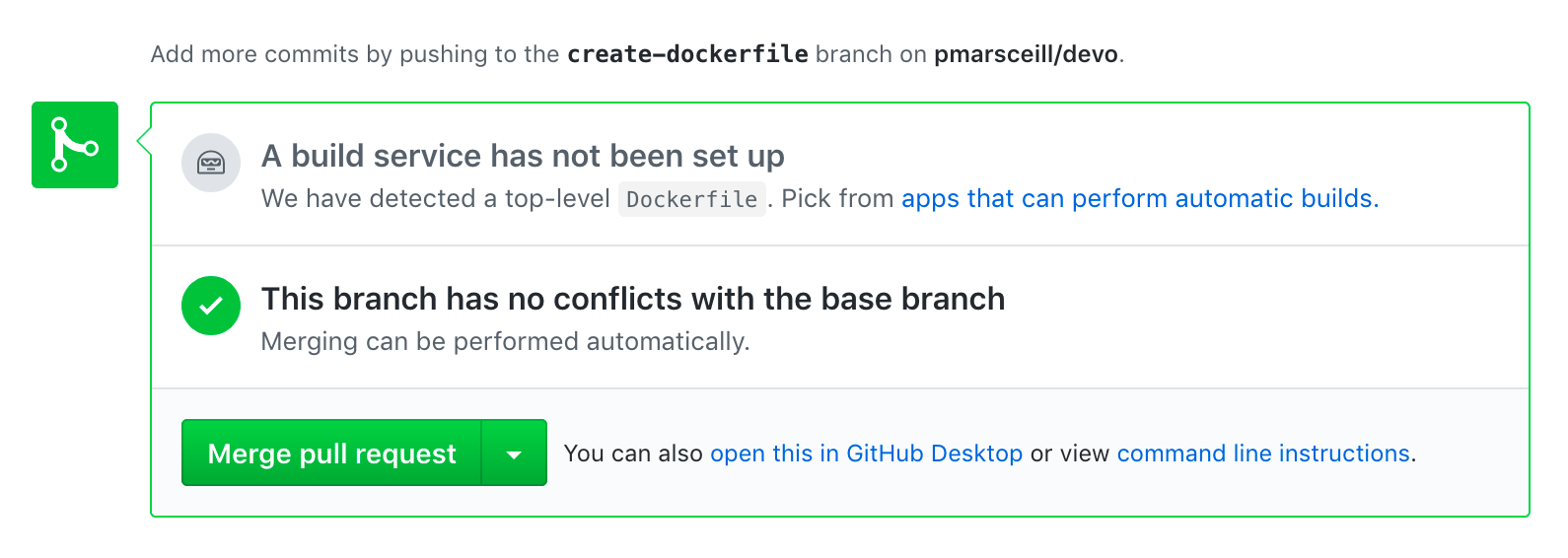Click the pointer notch on the merge box

coord(144,142)
